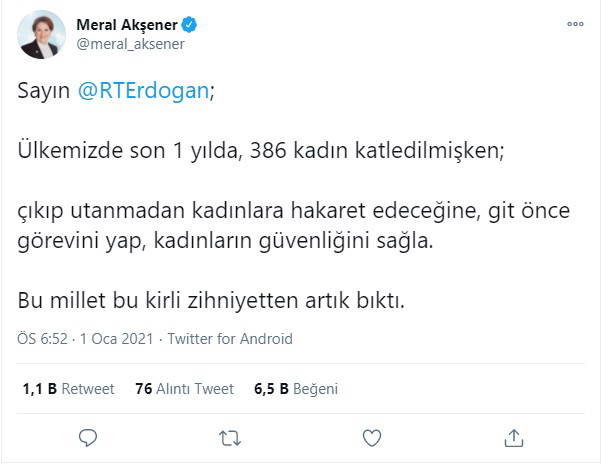Open Meral Akşener's profile picture

(x=39, y=33)
